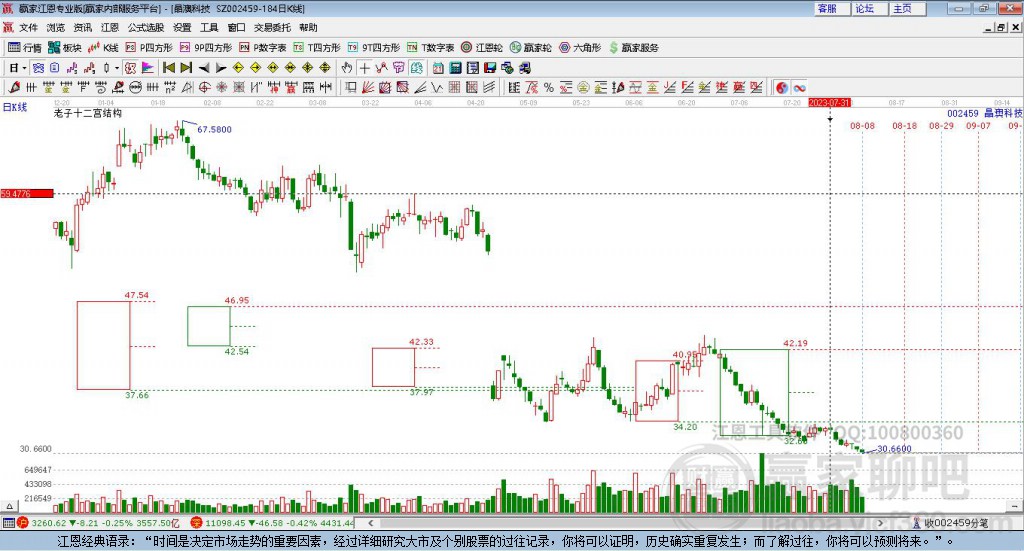Viewport: 1024px width, 551px height.
Task: Open the 窗口 menu
Action: pyautogui.click(x=236, y=27)
